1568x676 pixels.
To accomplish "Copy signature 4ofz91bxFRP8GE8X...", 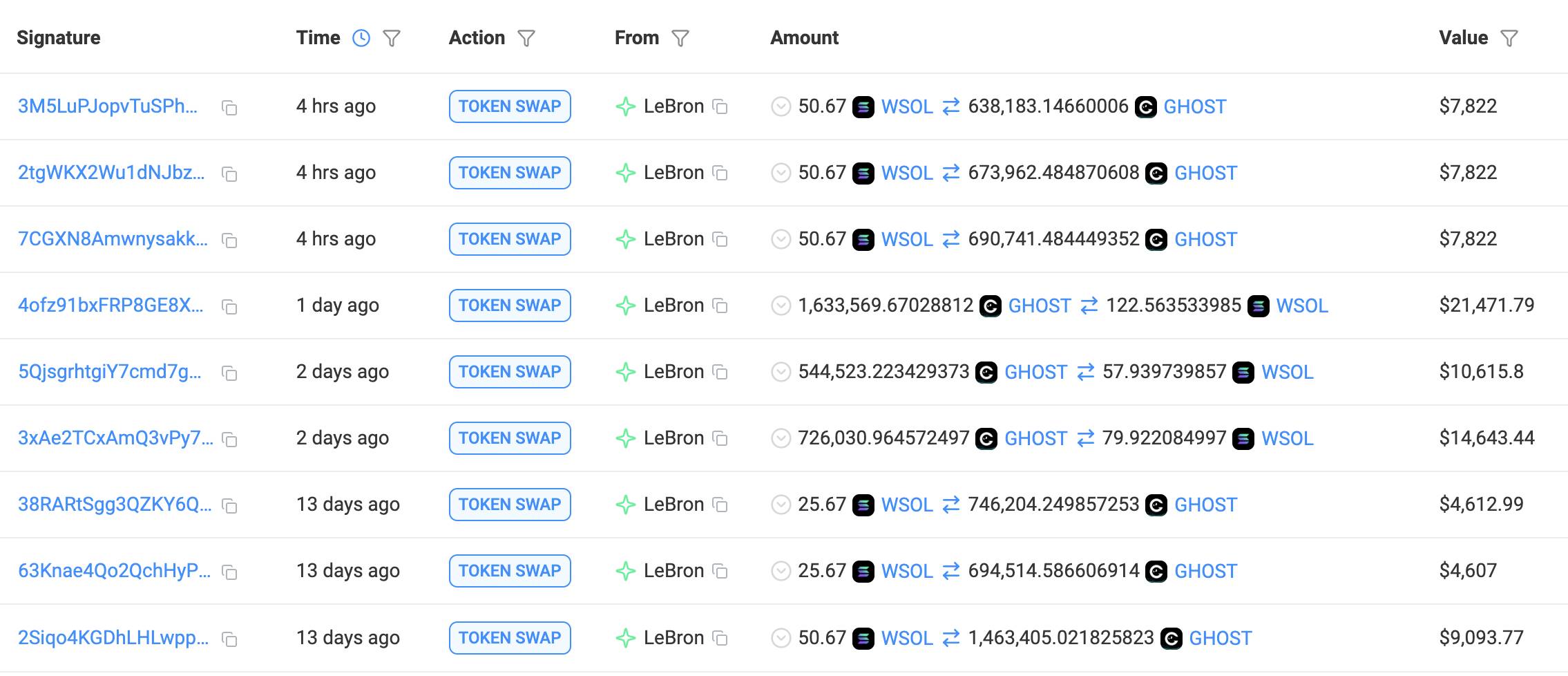I will (x=229, y=307).
